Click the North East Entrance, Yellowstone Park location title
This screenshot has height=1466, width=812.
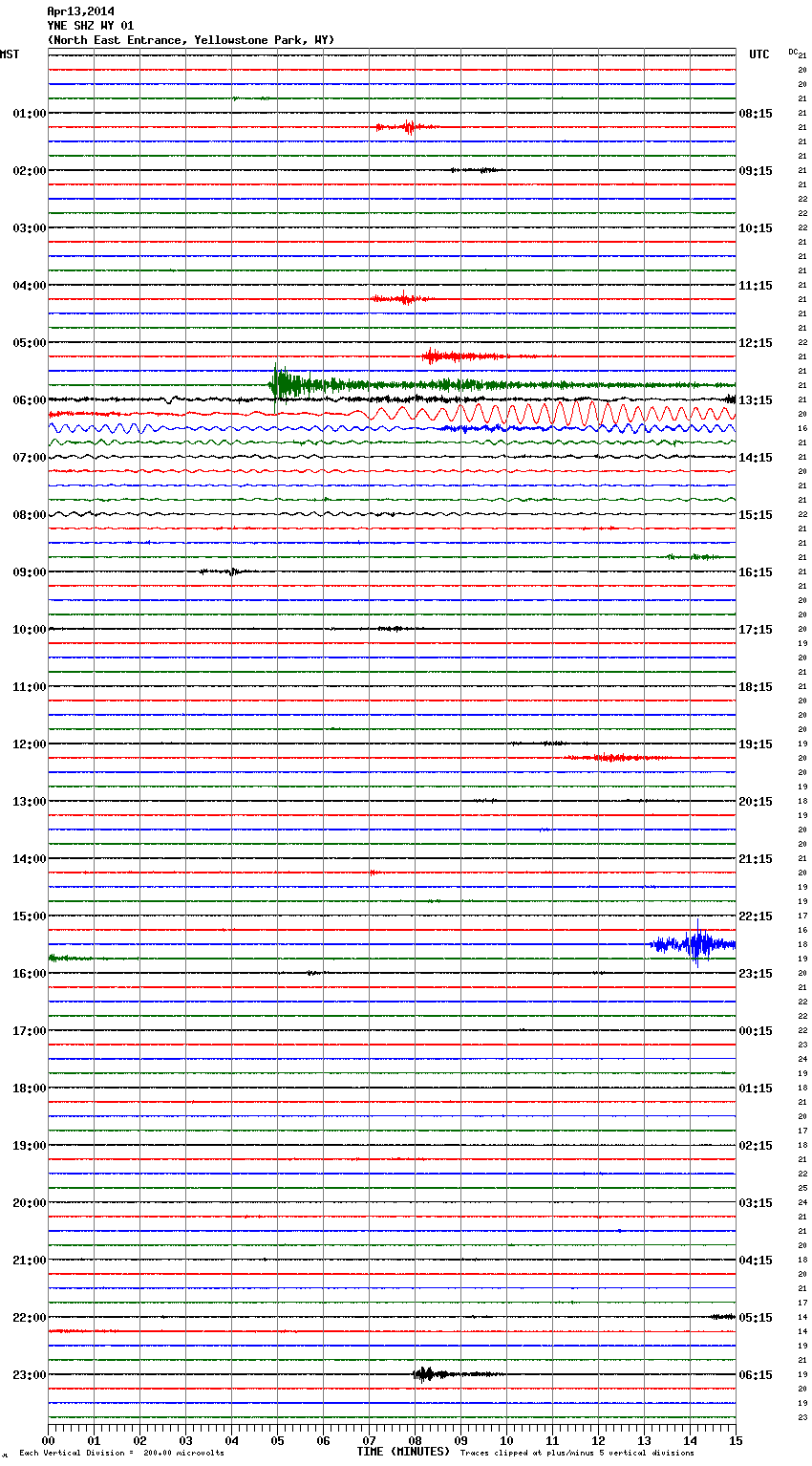coord(191,40)
